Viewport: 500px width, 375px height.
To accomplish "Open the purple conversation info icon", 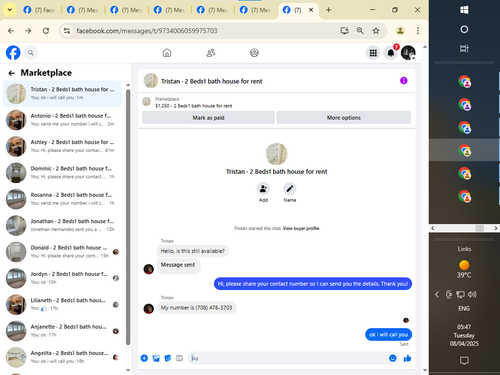I will pos(404,81).
